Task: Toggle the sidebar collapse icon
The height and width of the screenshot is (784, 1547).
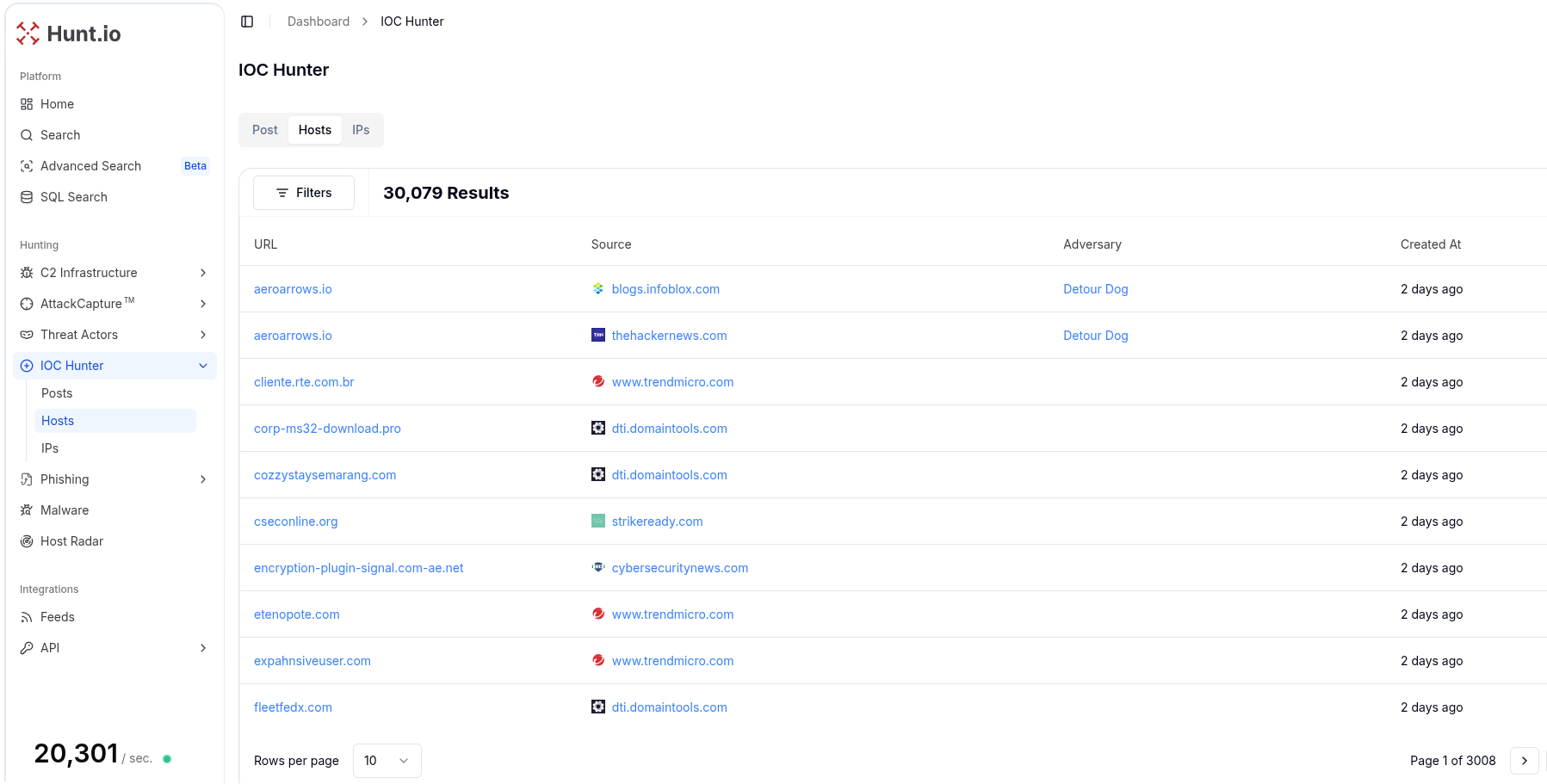Action: click(247, 22)
